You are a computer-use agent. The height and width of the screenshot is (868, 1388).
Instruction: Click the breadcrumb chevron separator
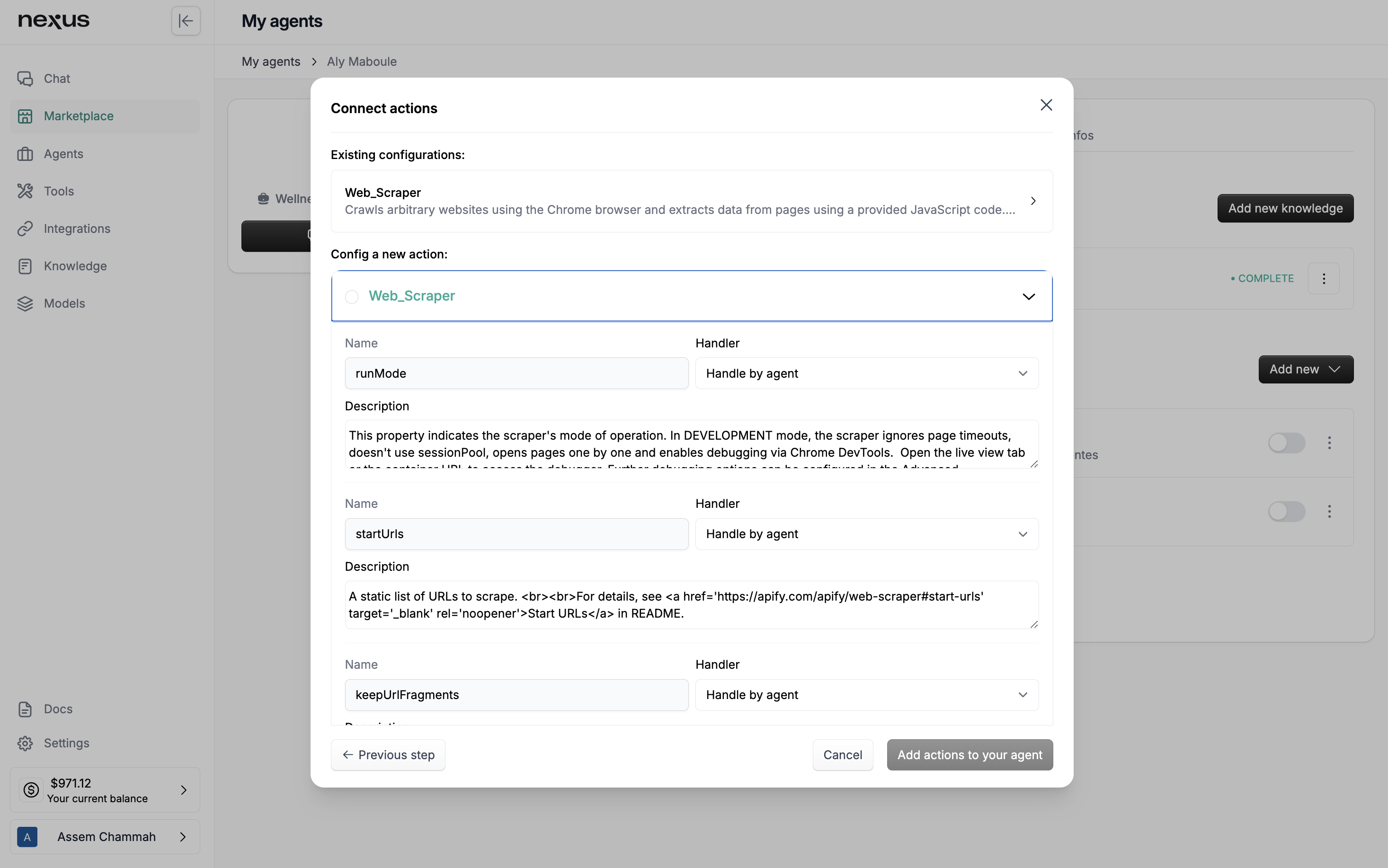coord(314,62)
